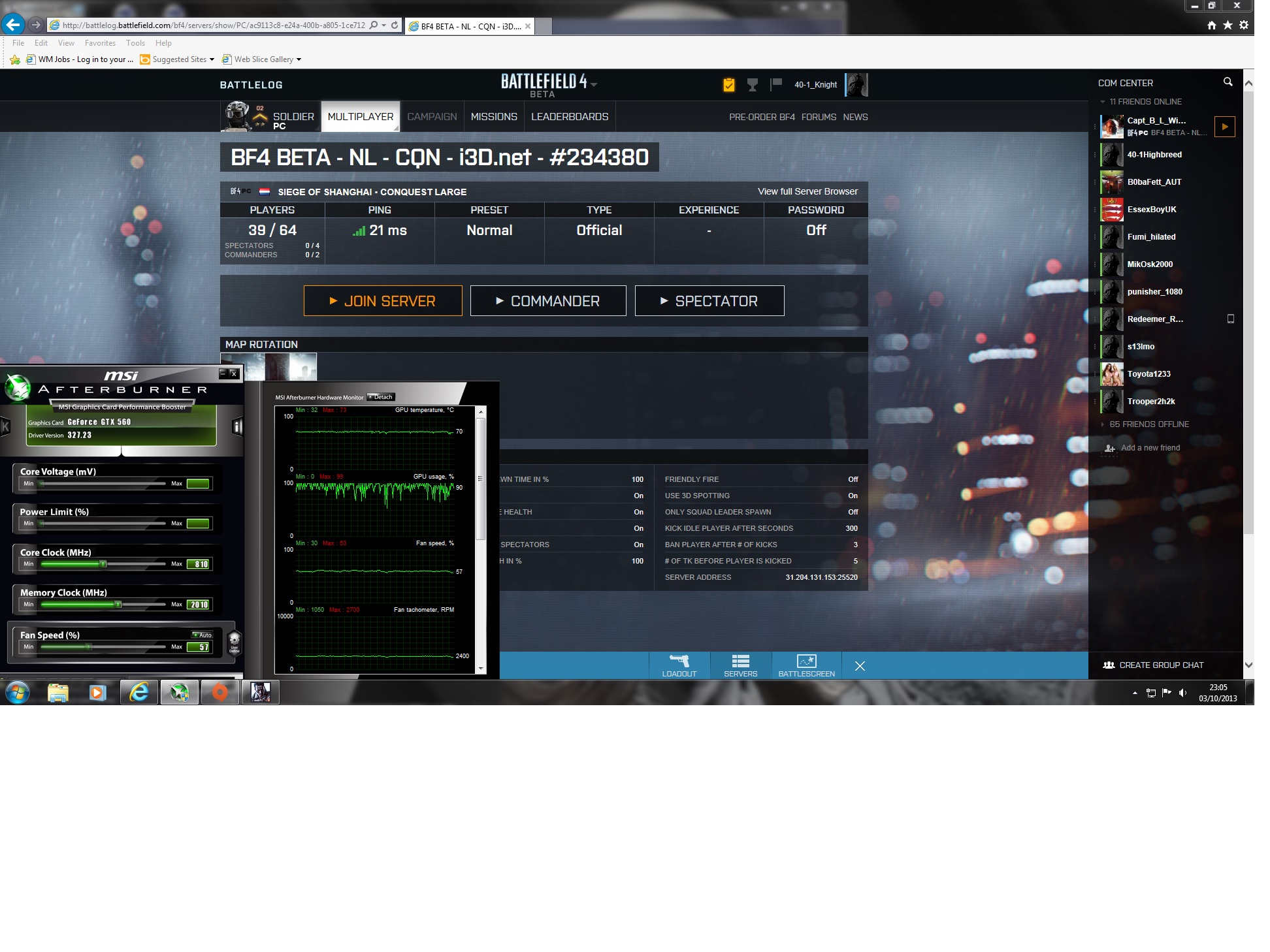Open Internet Explorer favorites star
Image resolution: width=1270 pixels, height=952 pixels.
coord(1228,25)
